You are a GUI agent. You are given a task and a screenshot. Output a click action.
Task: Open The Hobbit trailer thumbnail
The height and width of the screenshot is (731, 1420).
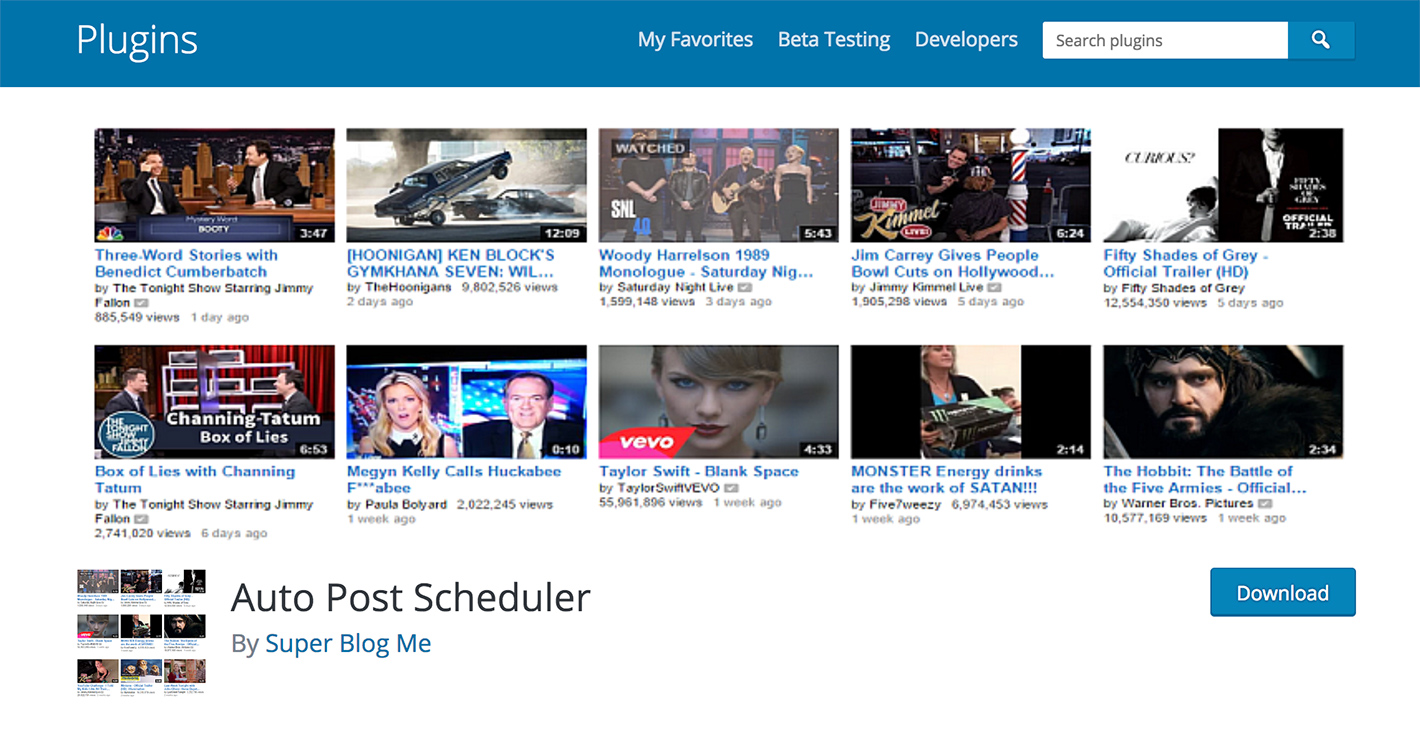tap(1223, 402)
